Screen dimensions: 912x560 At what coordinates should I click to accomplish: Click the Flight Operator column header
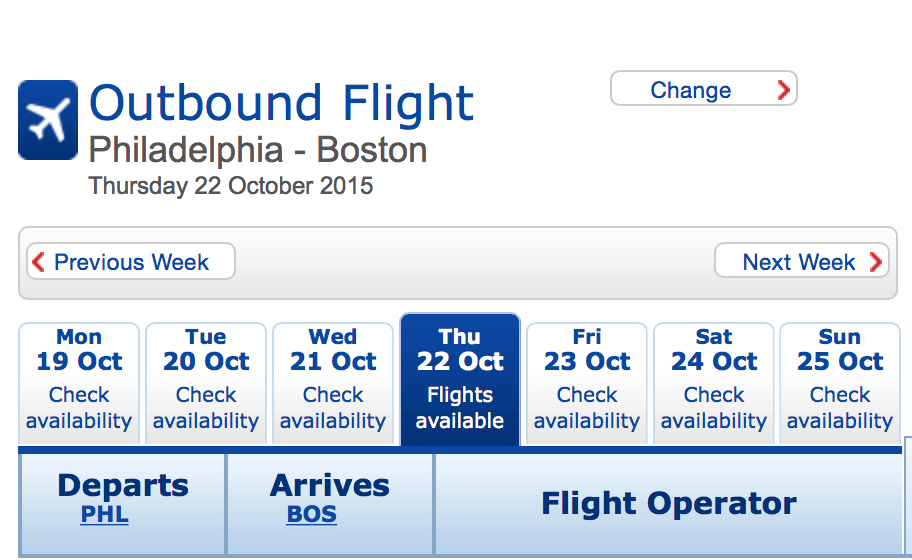point(668,504)
